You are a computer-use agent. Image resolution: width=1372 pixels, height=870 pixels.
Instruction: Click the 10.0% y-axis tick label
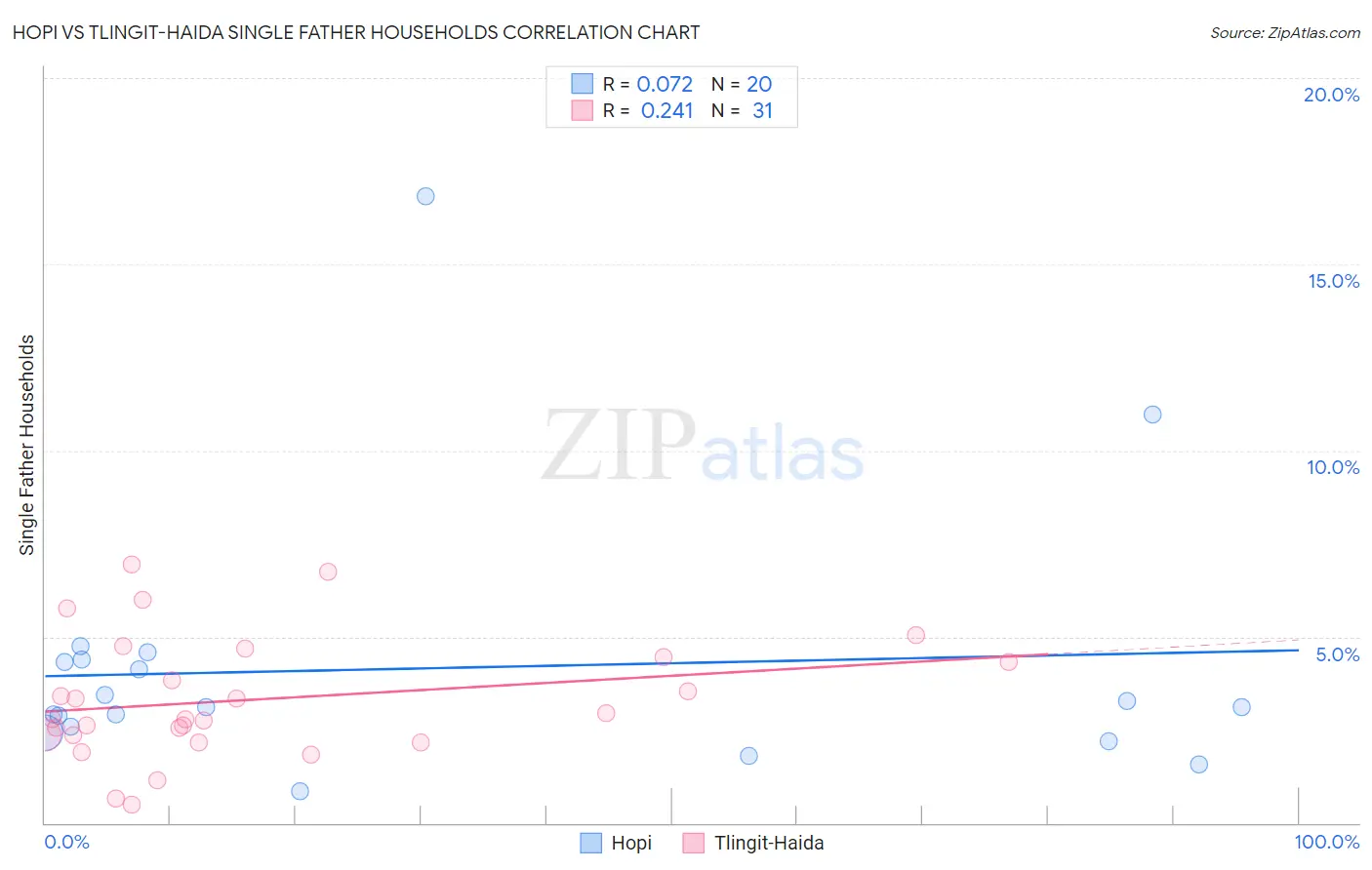1333,467
